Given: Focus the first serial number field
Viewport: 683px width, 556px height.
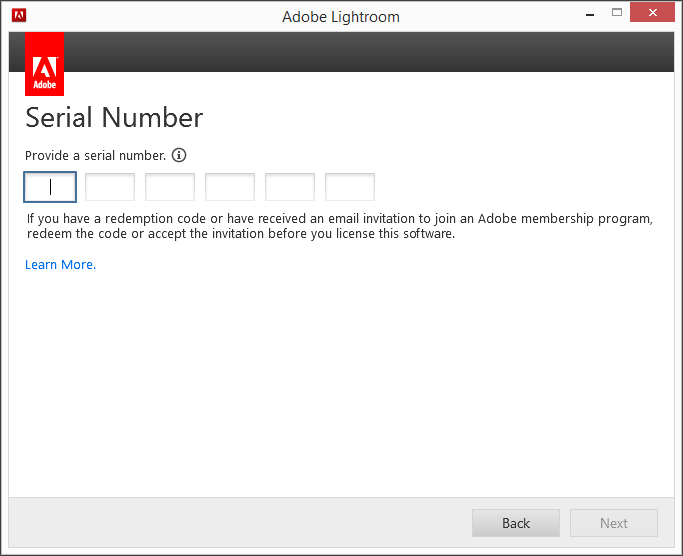Looking at the screenshot, I should (x=50, y=187).
